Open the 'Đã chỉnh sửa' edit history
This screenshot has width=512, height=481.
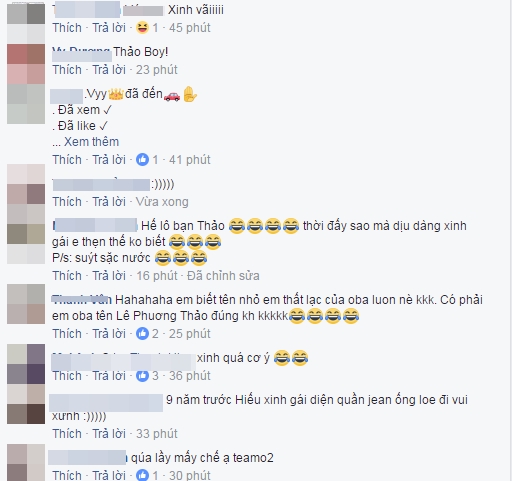tap(223, 276)
